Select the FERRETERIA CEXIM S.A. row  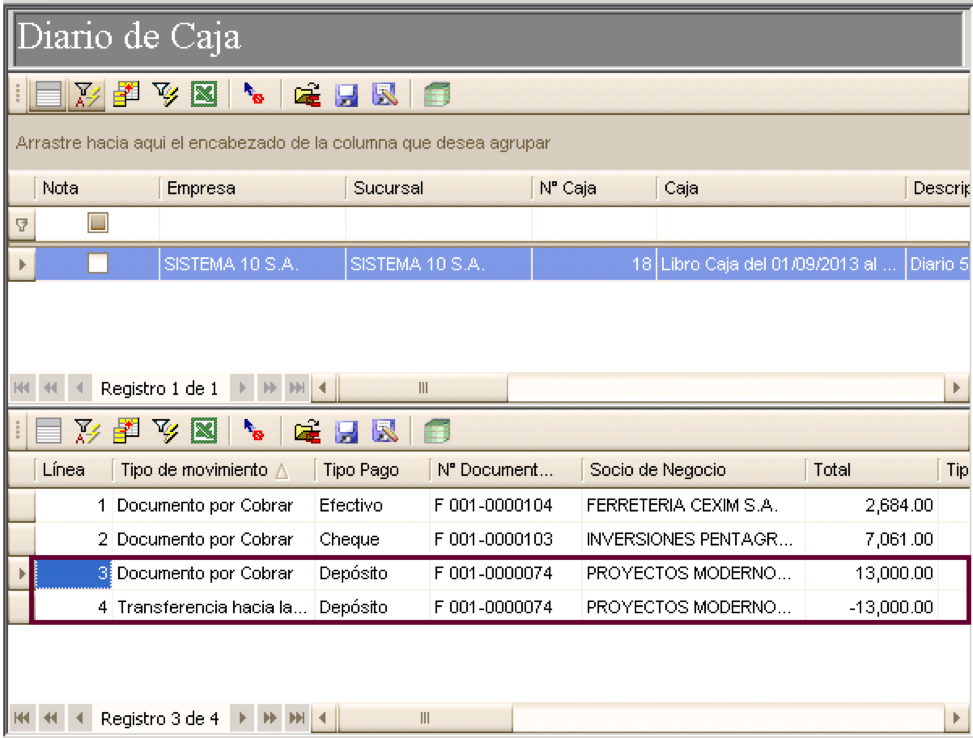point(487,505)
